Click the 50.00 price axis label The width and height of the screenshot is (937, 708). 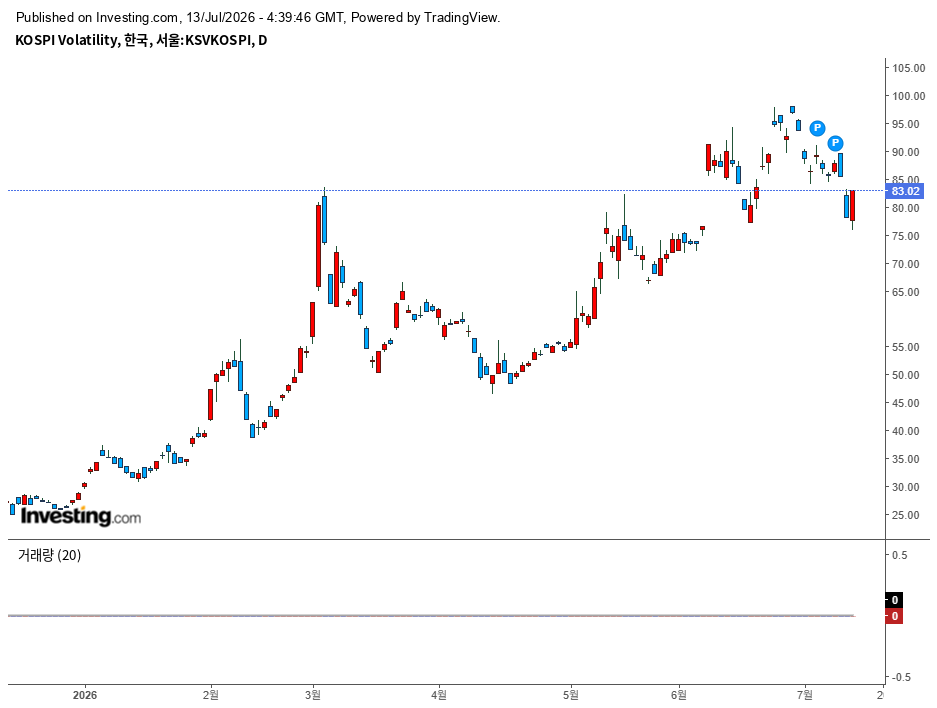906,375
